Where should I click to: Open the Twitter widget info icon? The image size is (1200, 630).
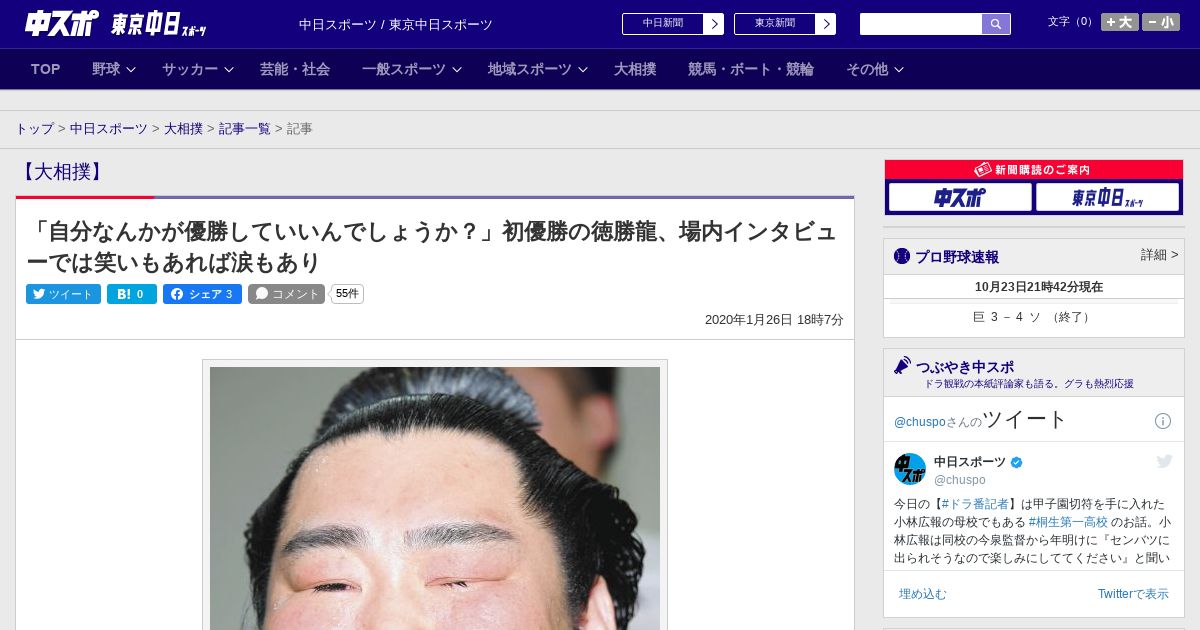coord(1163,421)
